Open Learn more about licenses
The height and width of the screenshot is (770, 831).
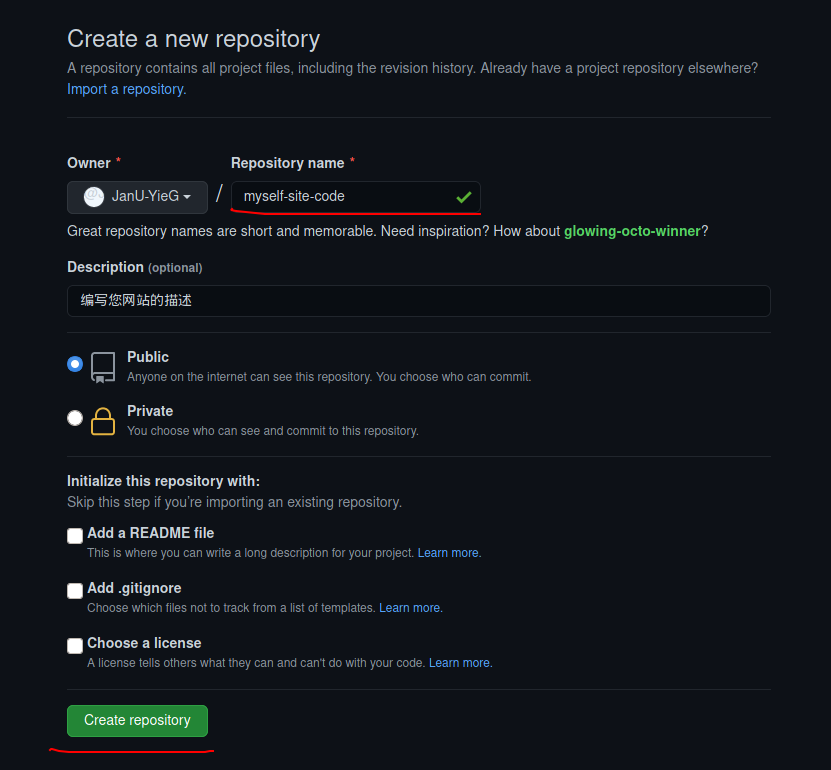(459, 662)
